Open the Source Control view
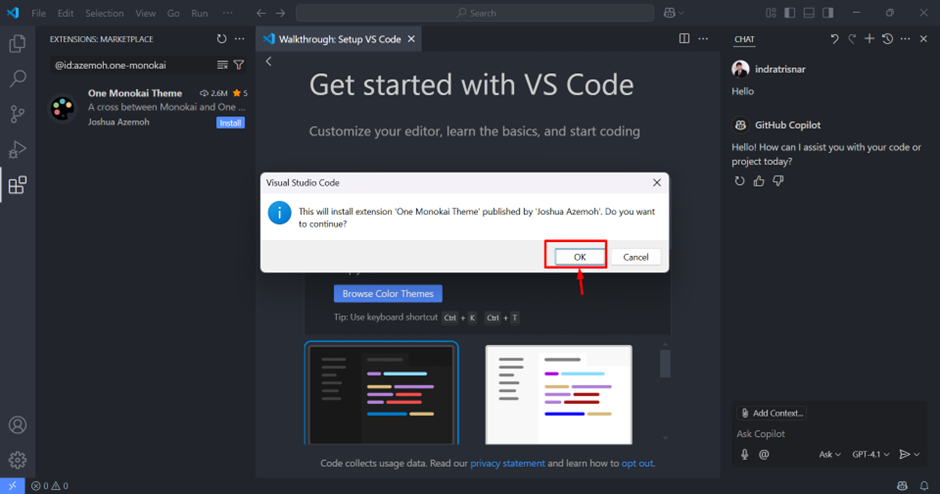Screen dimensions: 940x494 17,114
